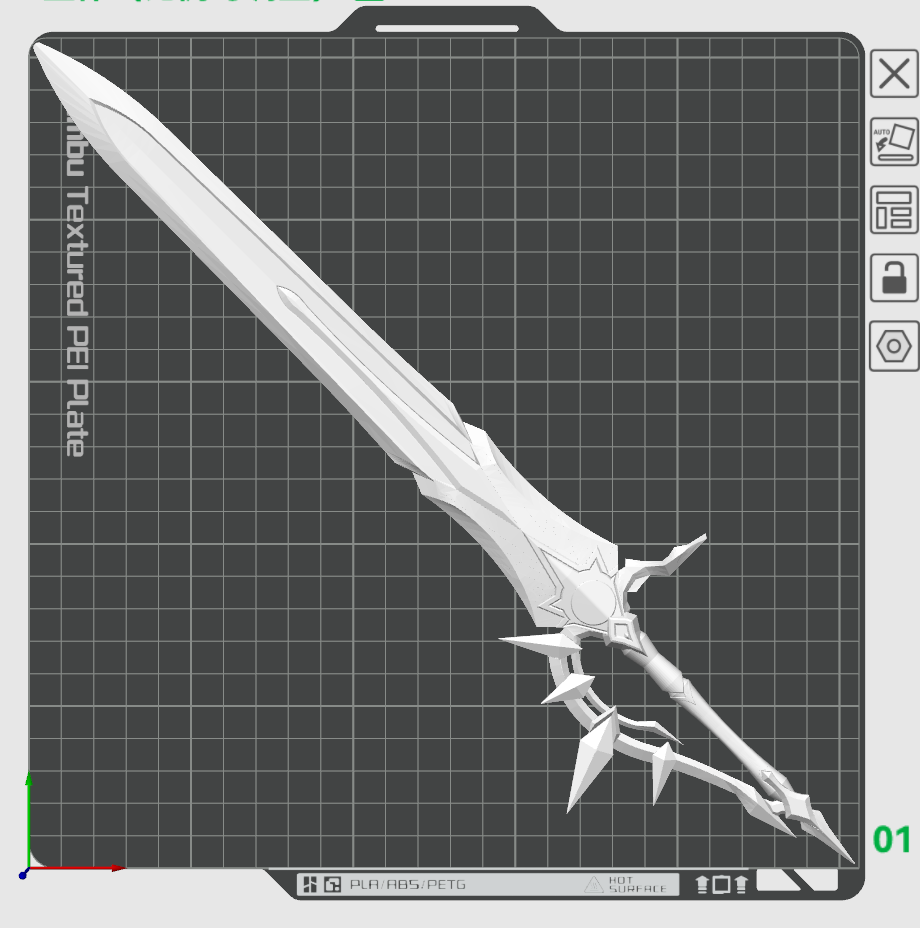Viewport: 920px width, 928px height.
Task: Remove the plate with the X icon
Action: click(894, 74)
